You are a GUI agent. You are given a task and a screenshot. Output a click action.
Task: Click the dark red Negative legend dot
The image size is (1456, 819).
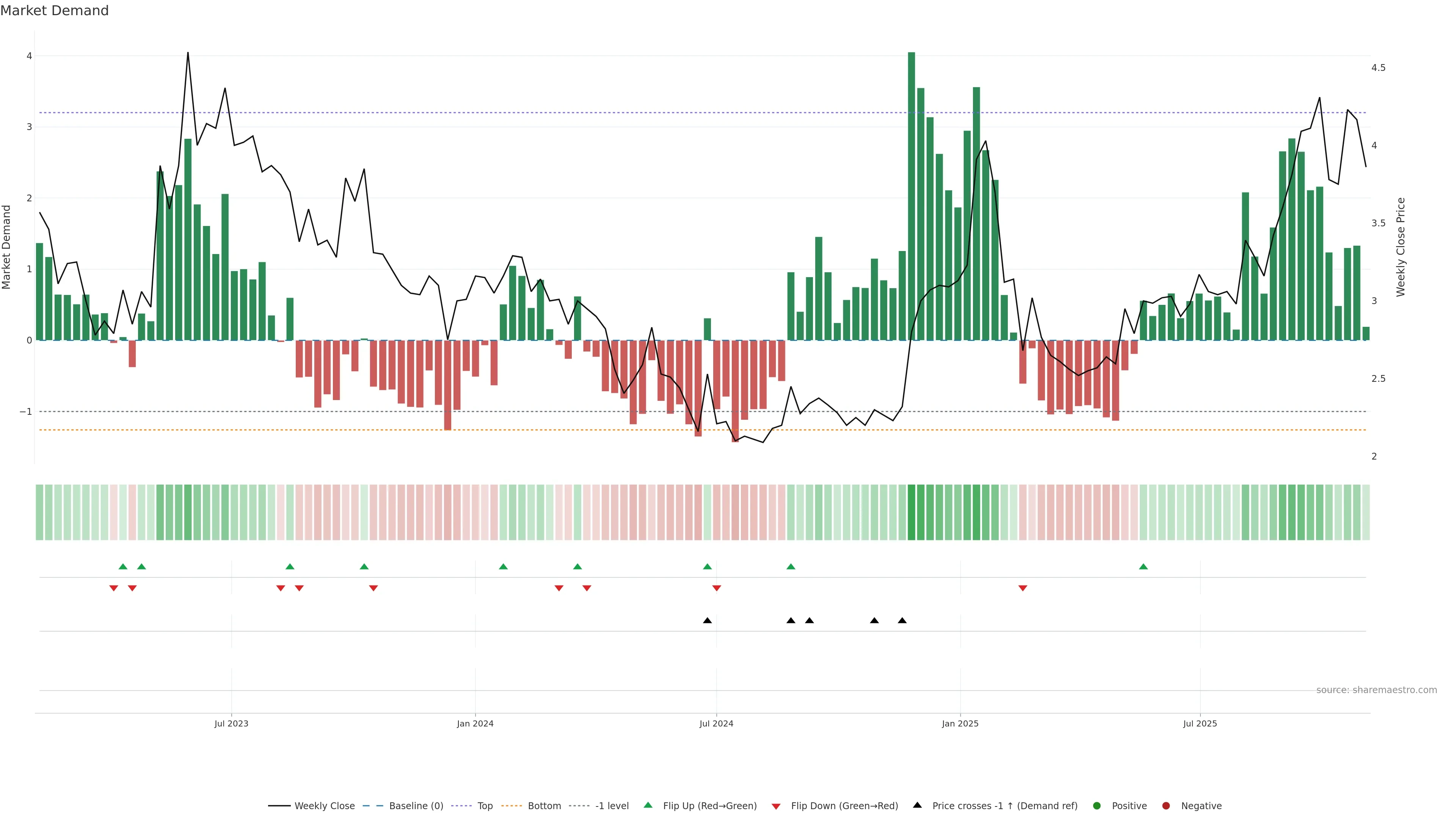coord(1166,806)
